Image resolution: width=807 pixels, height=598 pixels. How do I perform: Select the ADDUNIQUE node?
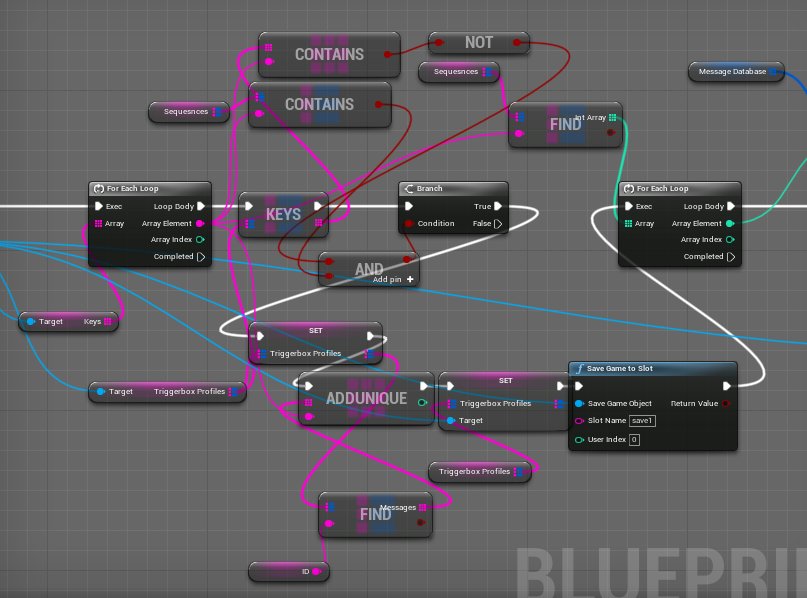point(366,398)
